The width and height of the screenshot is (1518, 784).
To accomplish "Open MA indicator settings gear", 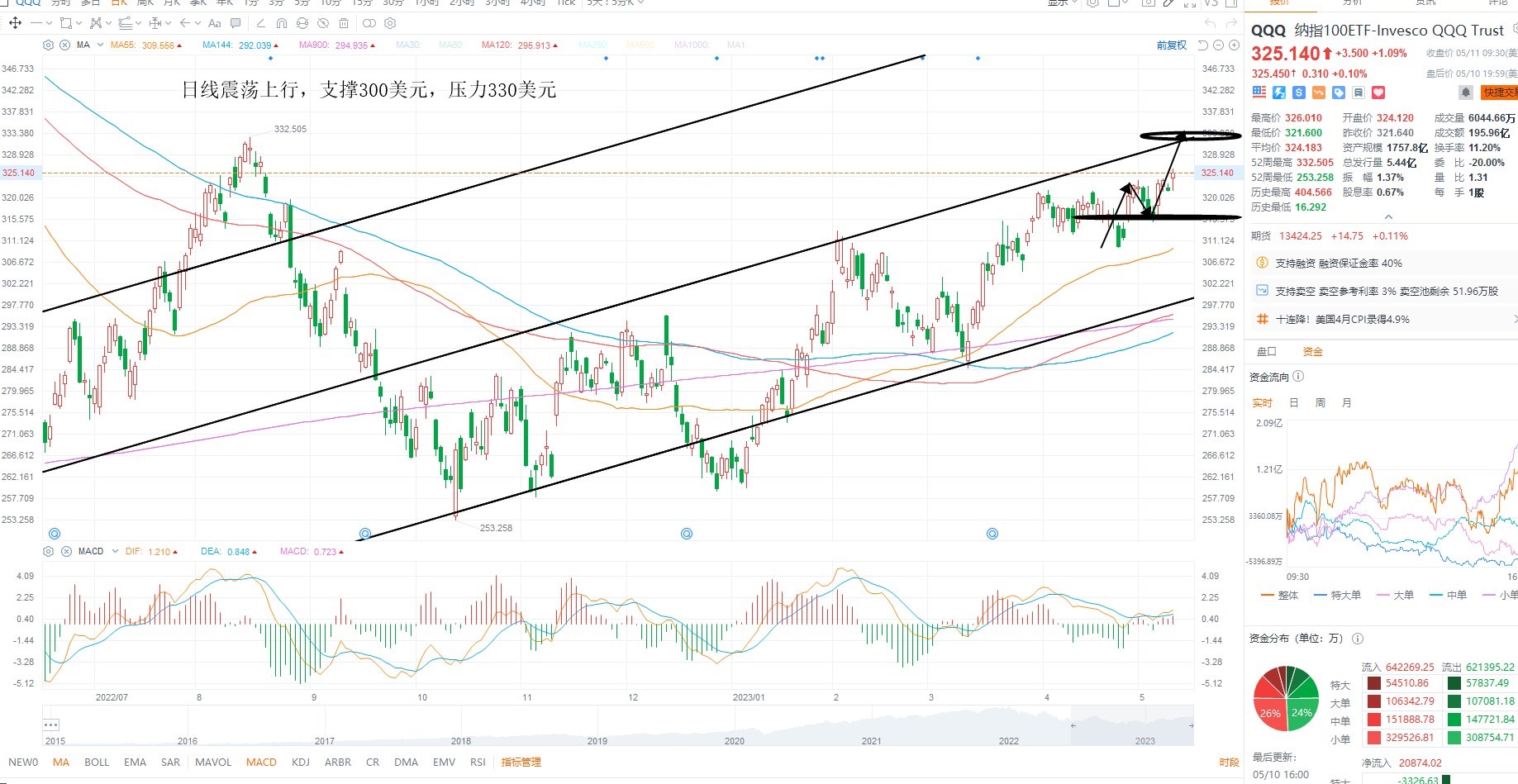I will tap(49, 45).
